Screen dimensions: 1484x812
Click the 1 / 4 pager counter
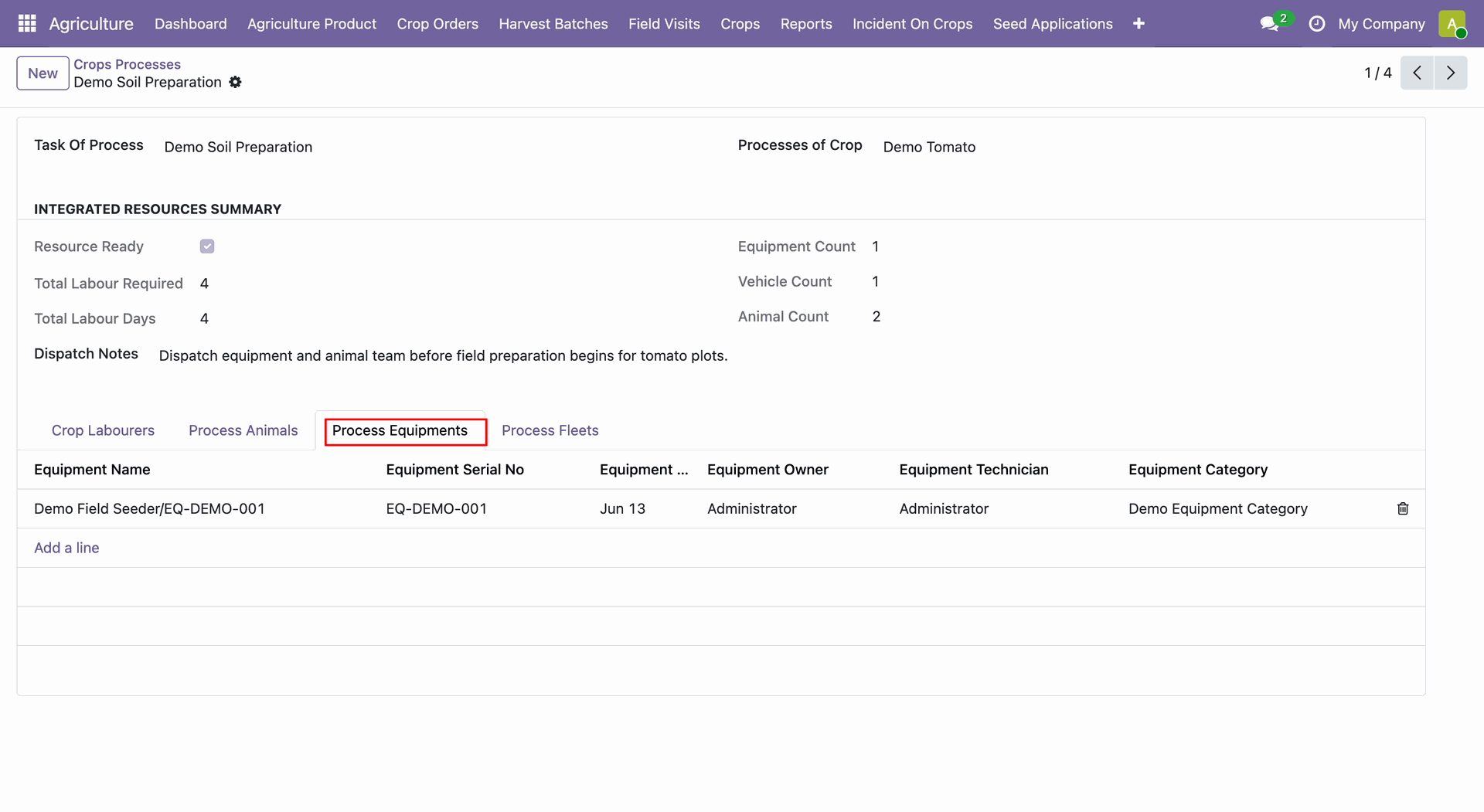coord(1377,73)
